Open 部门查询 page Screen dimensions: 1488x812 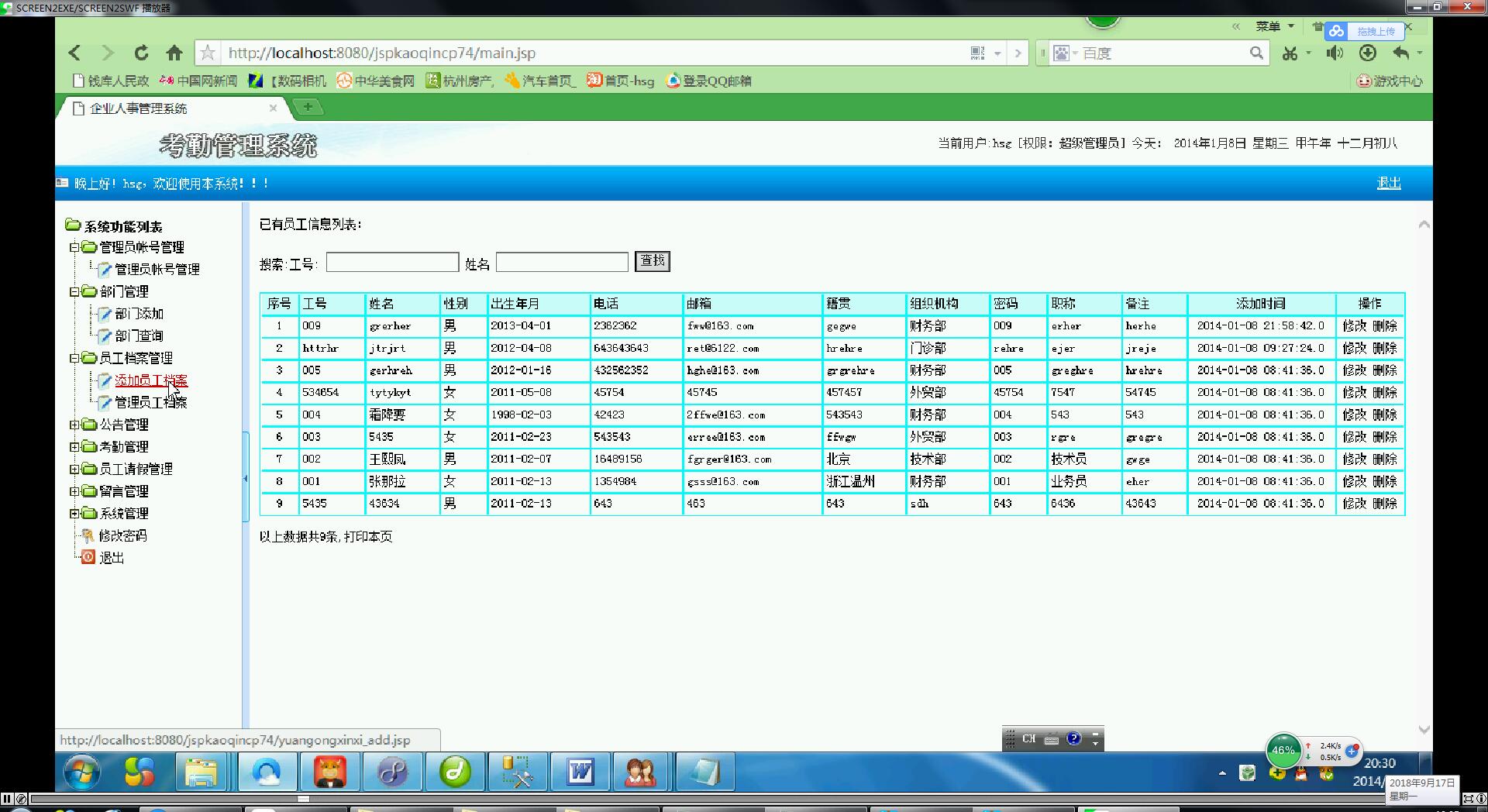point(139,335)
